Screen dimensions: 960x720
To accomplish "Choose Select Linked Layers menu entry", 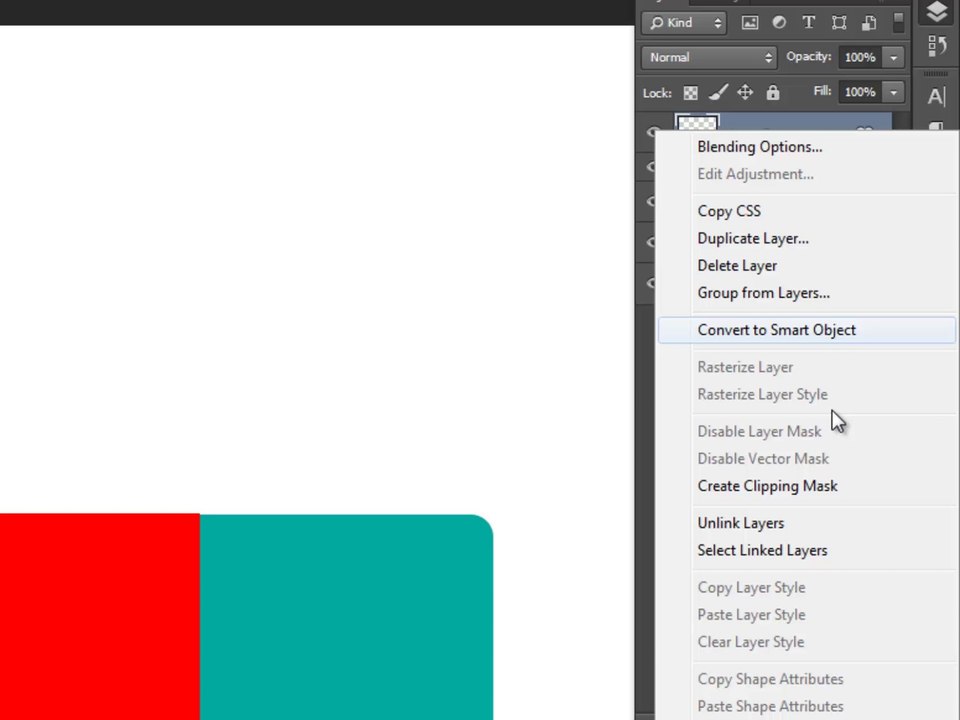I will (762, 550).
